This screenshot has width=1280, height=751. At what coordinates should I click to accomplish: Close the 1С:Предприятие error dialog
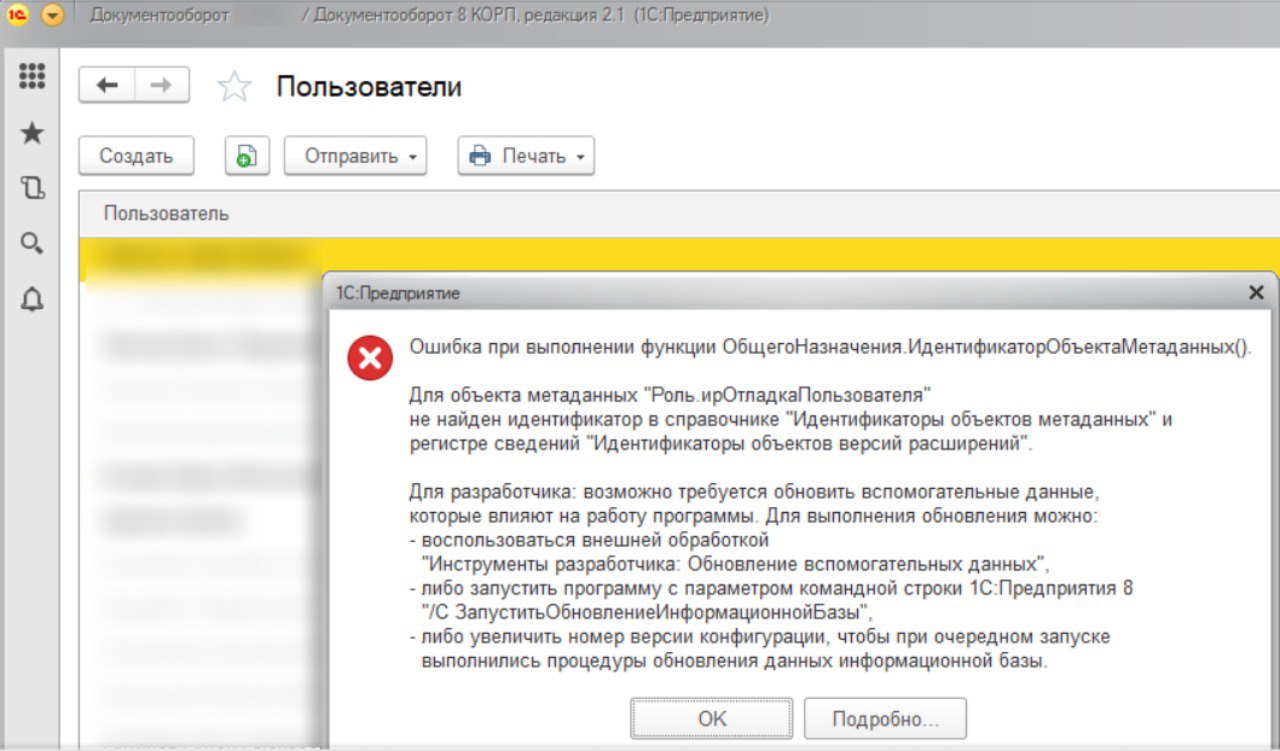point(1256,292)
